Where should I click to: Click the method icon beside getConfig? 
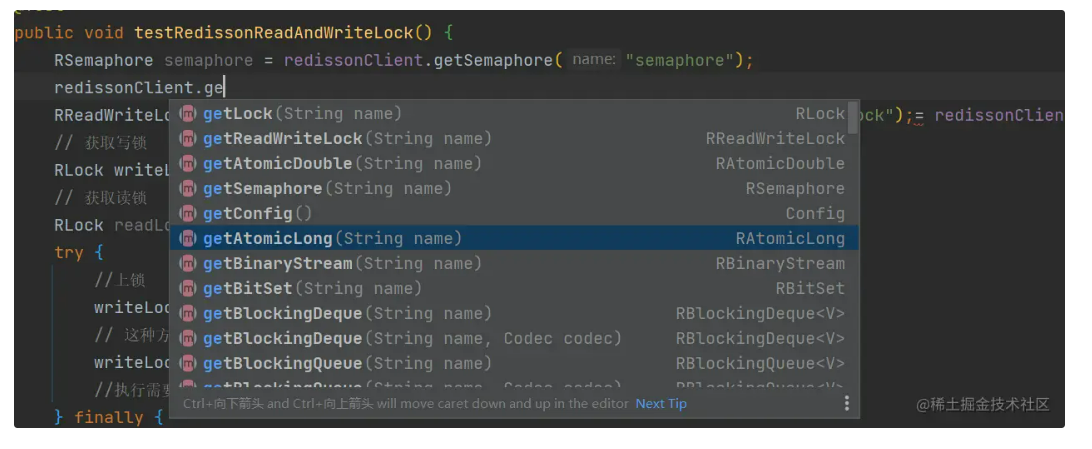click(x=187, y=214)
